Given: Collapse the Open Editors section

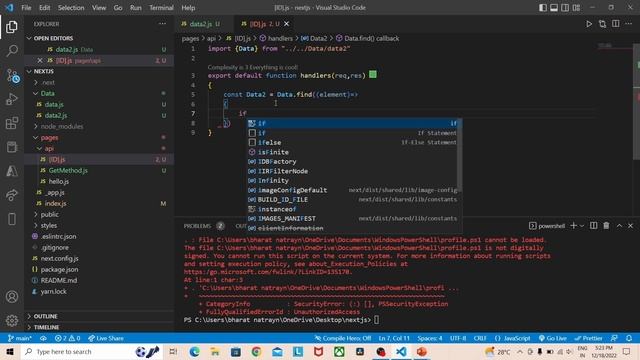Looking at the screenshot, I should point(53,38).
